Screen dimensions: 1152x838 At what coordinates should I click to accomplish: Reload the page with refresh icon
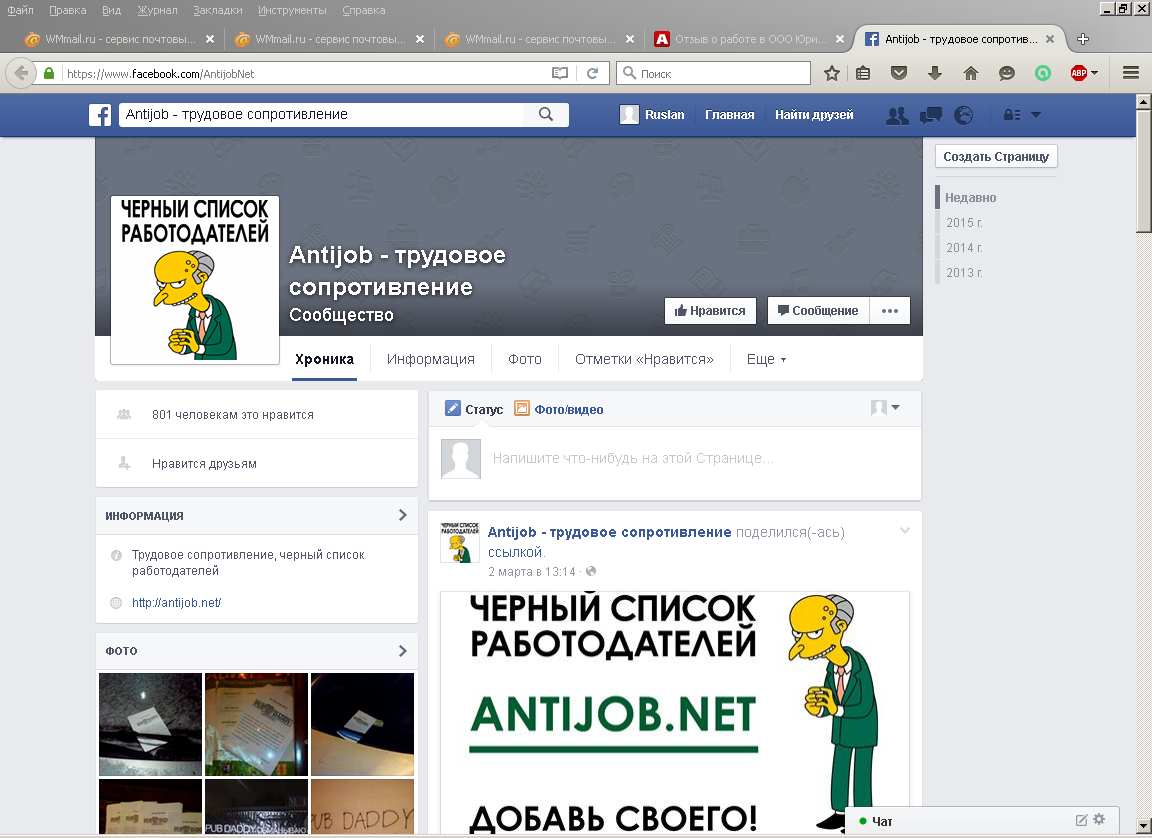(x=592, y=73)
